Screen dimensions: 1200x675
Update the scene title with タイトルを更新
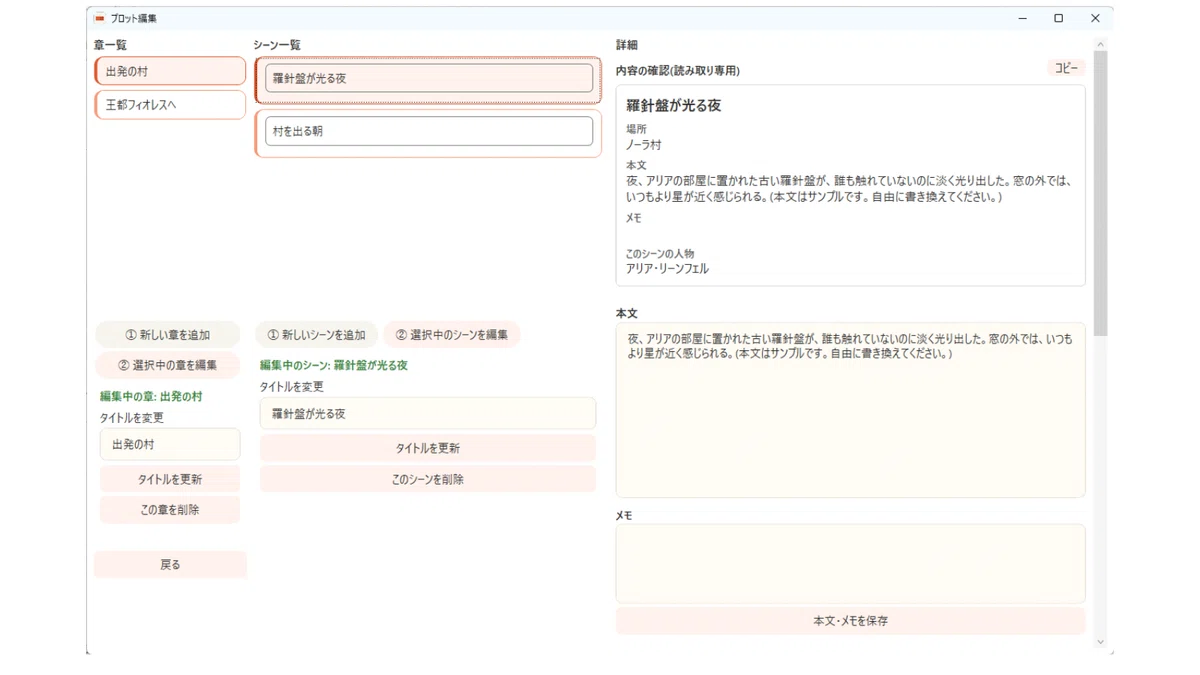tap(428, 448)
